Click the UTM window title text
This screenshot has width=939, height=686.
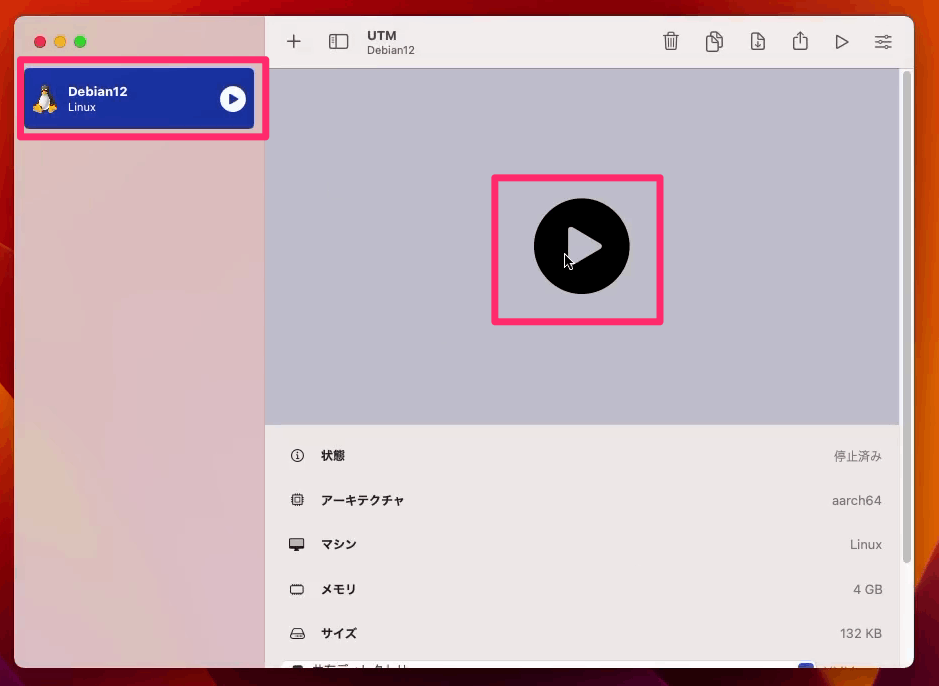pos(381,35)
